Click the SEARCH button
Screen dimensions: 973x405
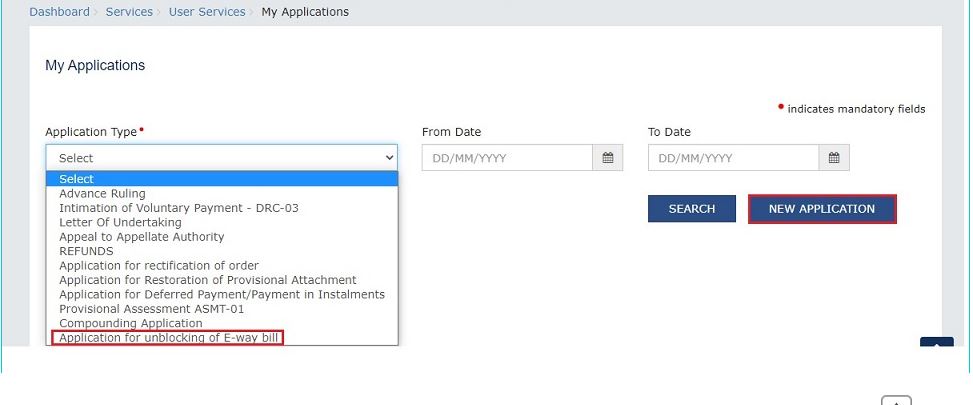coord(692,209)
